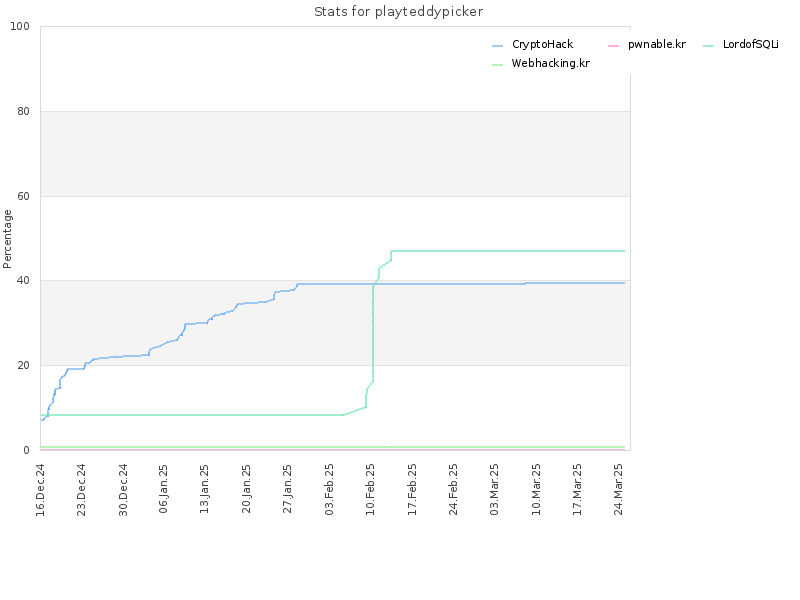Select the 06.Jan.25 date axis label
The width and height of the screenshot is (800, 600).
[x=164, y=489]
